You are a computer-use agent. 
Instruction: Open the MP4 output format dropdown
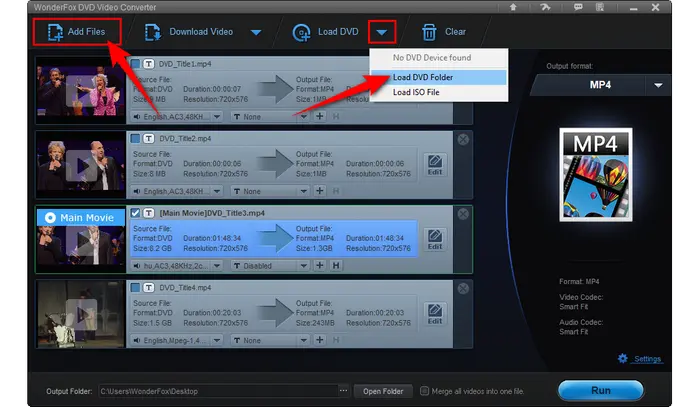(658, 85)
